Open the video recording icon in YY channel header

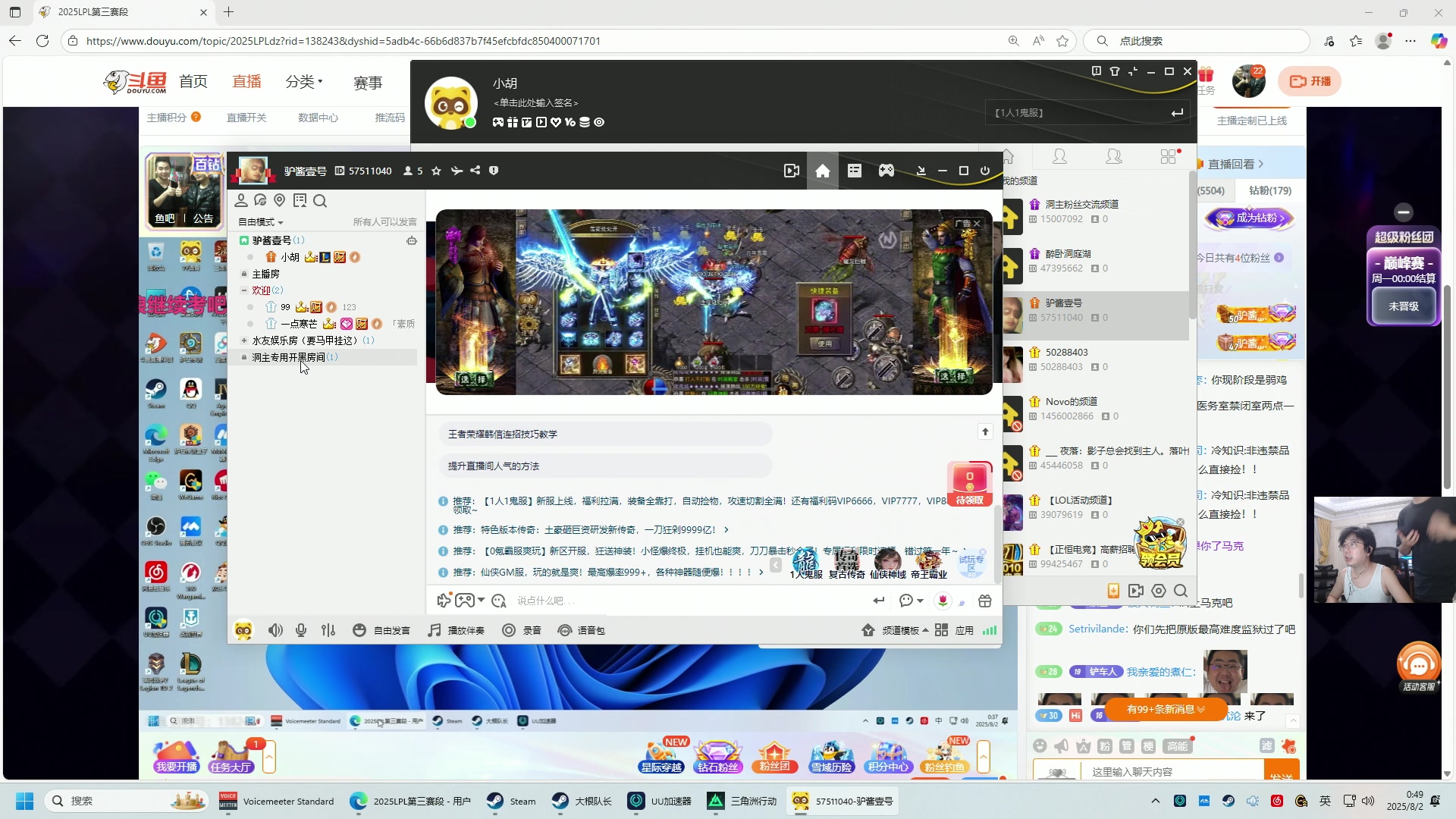pos(791,171)
